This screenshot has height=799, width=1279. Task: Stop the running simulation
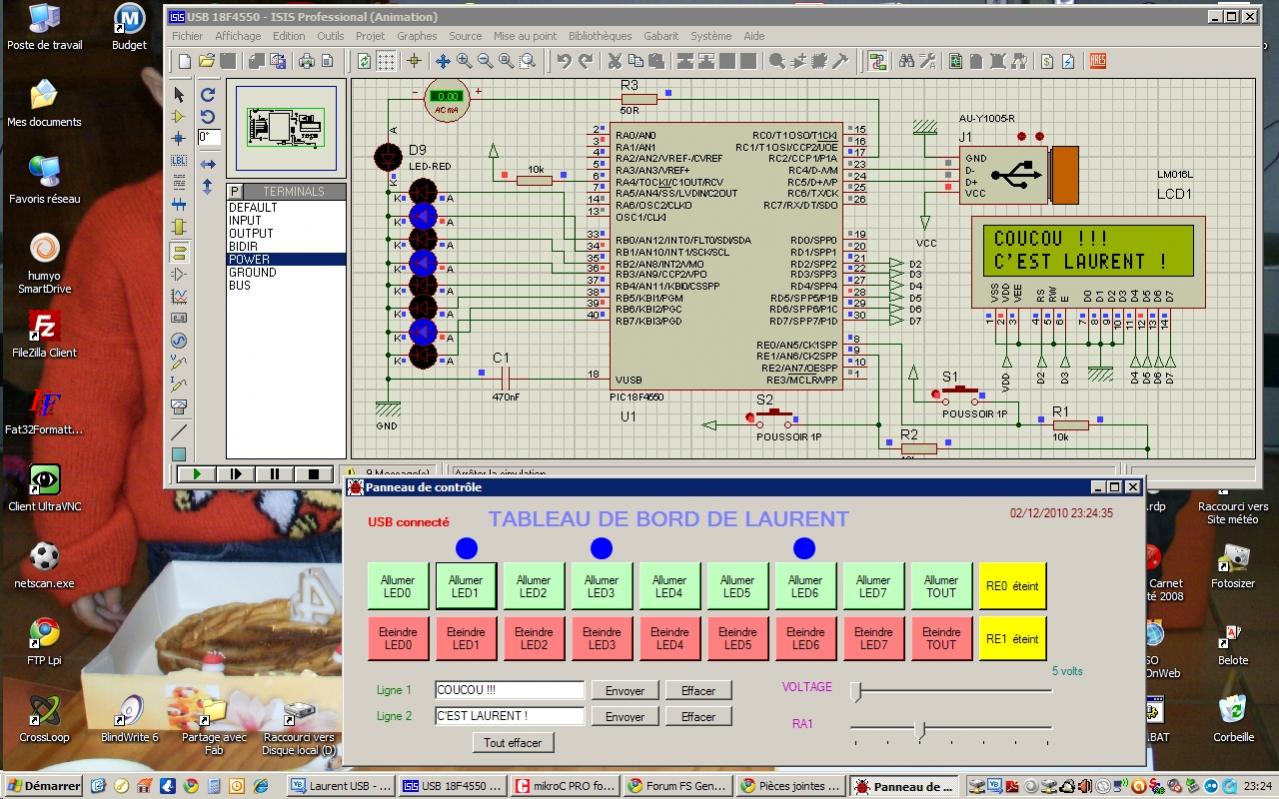[x=313, y=474]
